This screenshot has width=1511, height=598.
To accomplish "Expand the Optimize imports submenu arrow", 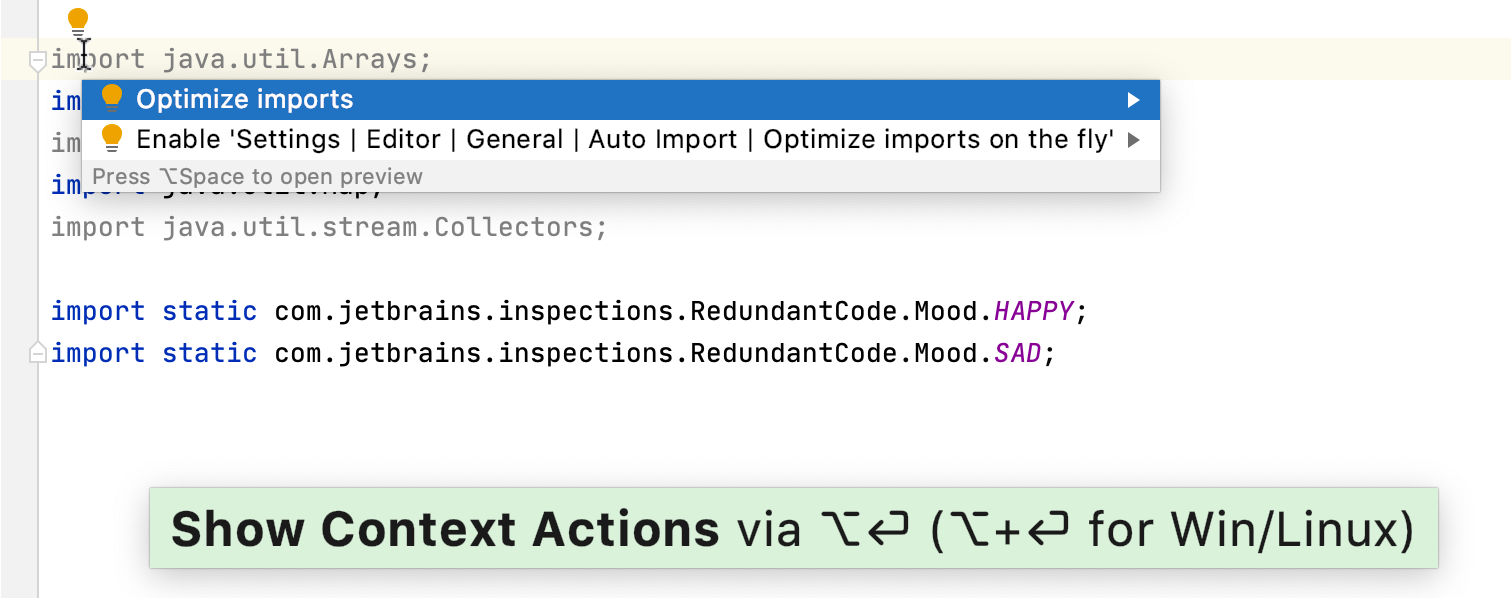I will [x=1133, y=100].
